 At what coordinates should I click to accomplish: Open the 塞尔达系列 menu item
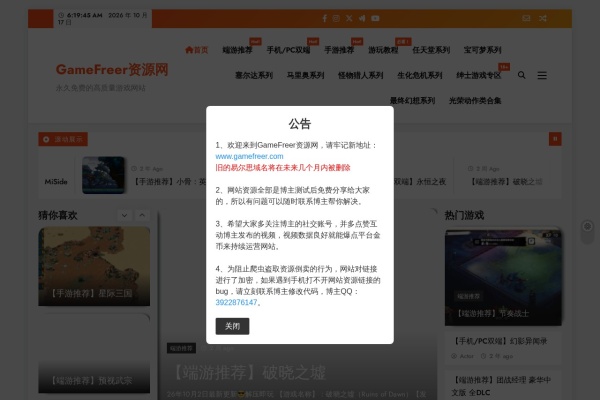point(254,75)
